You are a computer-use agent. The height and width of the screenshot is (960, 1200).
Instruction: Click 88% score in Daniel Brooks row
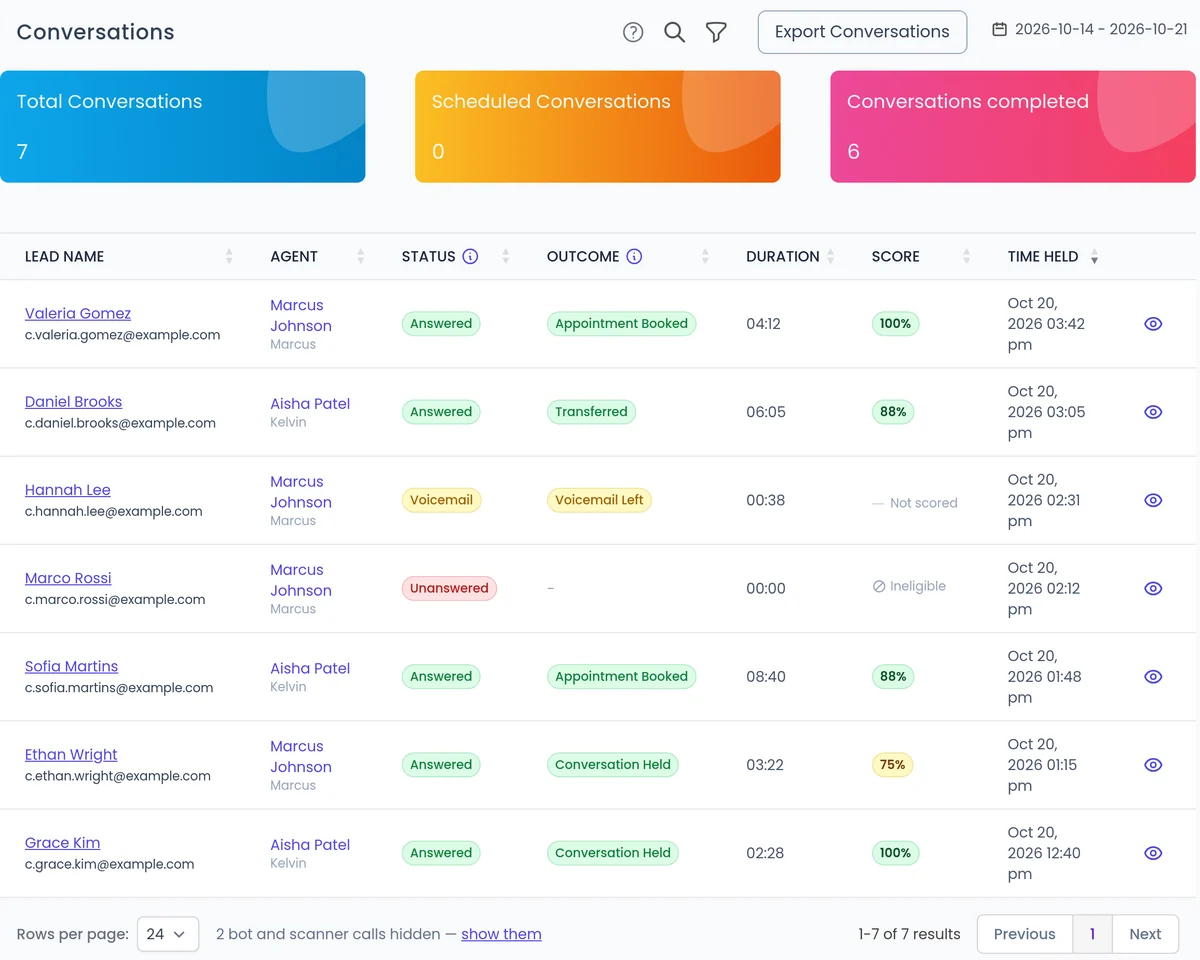coord(893,412)
